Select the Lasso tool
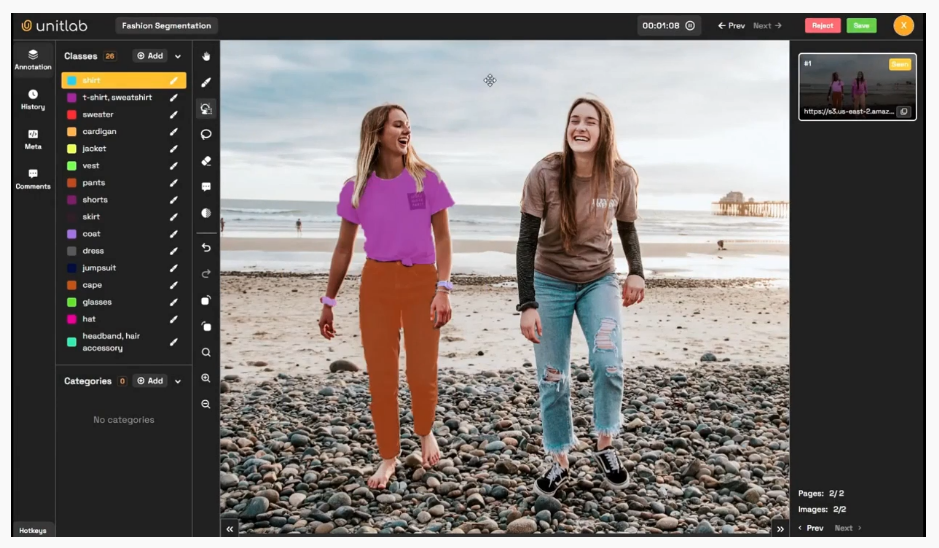 [206, 134]
